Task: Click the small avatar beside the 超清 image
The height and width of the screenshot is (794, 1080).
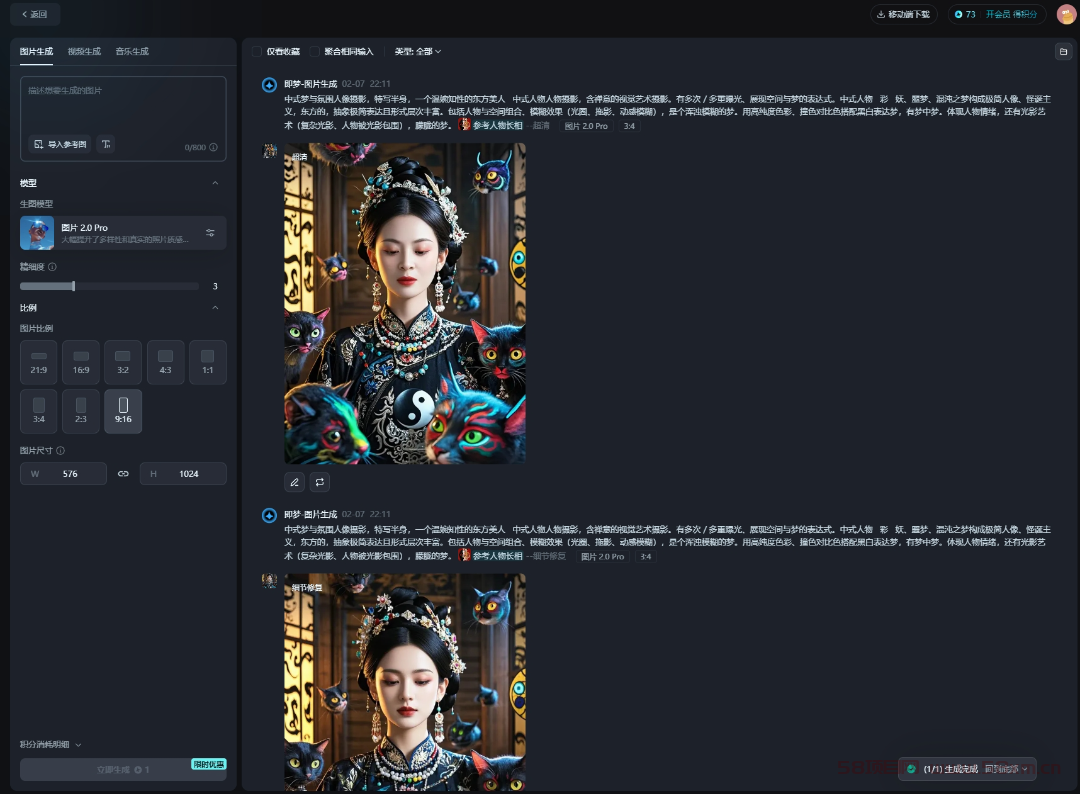Action: click(270, 151)
